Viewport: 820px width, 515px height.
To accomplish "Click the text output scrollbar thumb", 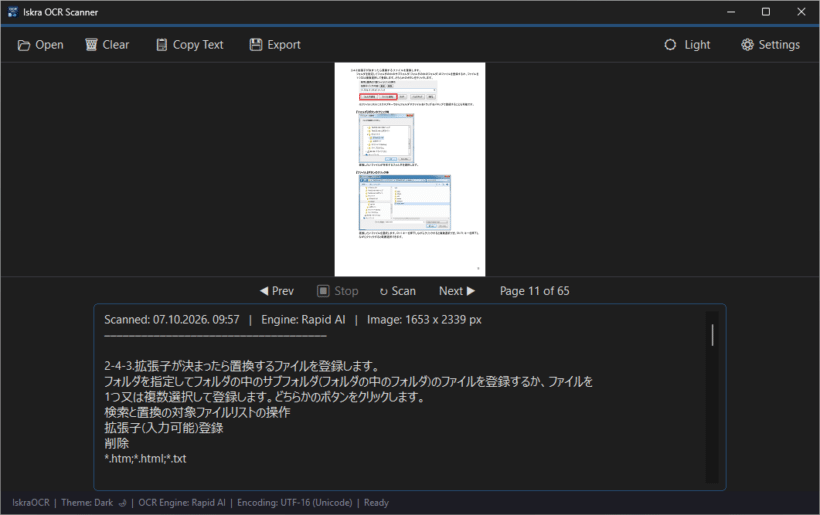I will click(712, 335).
